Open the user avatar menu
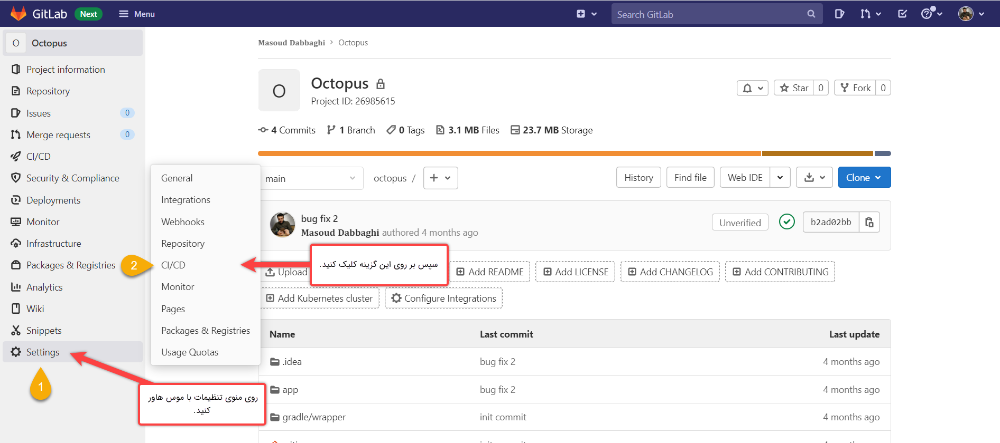 [970, 14]
